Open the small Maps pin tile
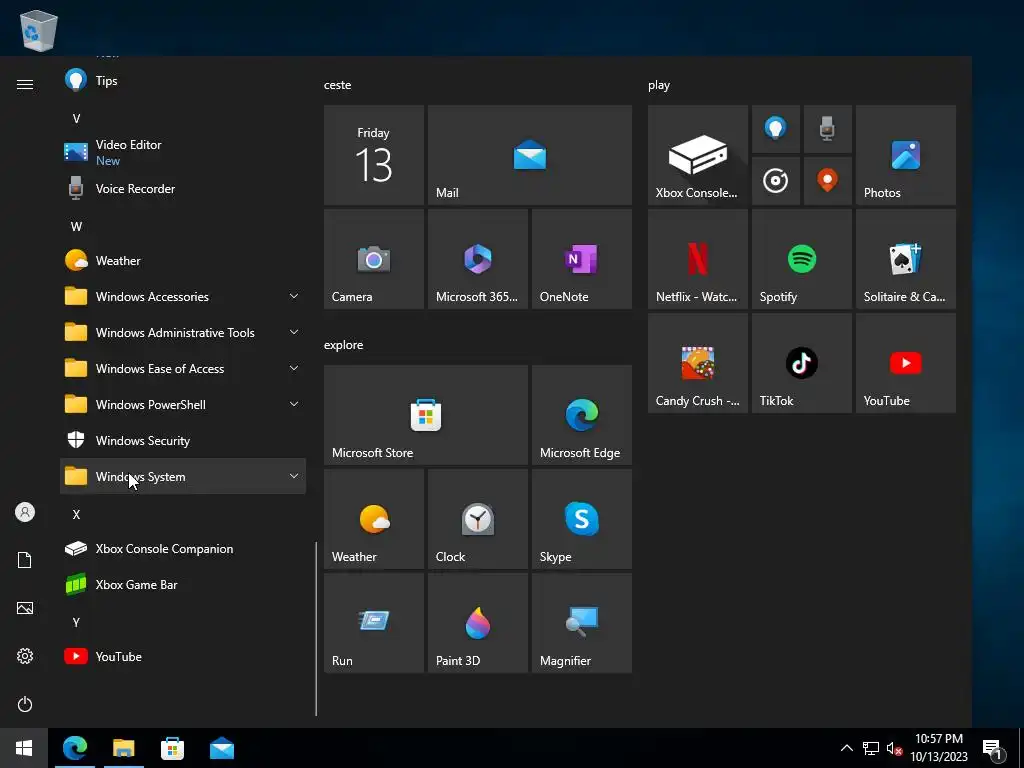Screen dimensions: 1024x768 [x=827, y=181]
